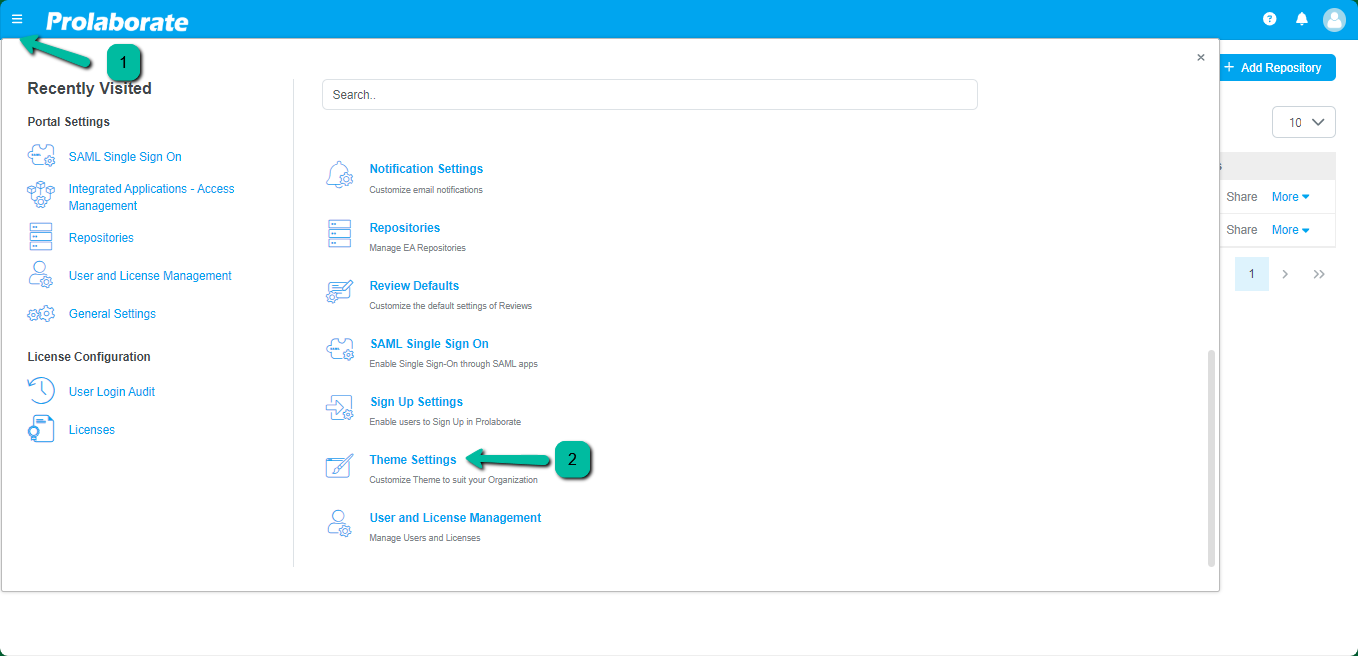Expand the first row's More dropdown
This screenshot has height=656, width=1358.
point(1290,197)
